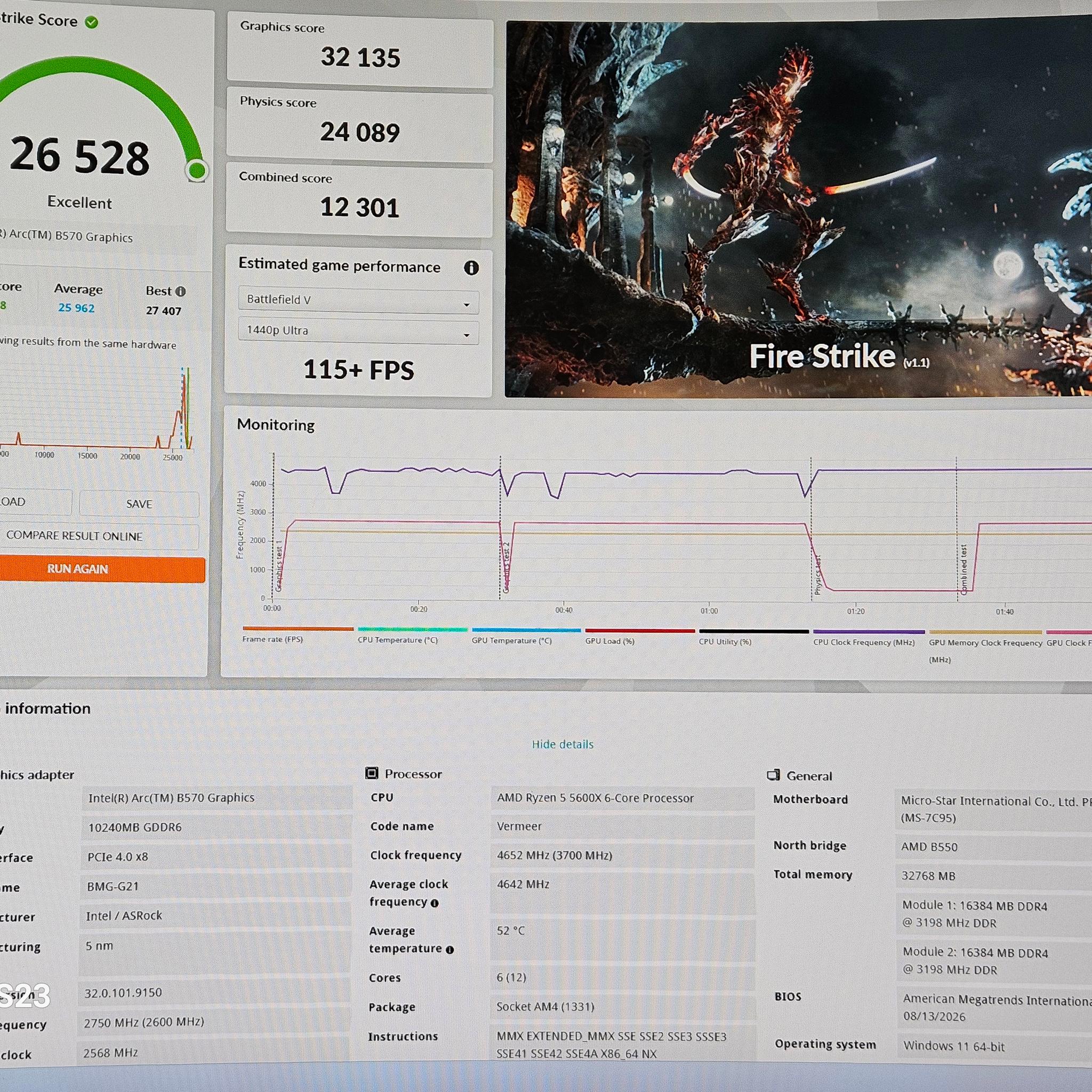Click the Graphics test 2 timeline marker
The height and width of the screenshot is (1092, 1092).
click(506, 568)
